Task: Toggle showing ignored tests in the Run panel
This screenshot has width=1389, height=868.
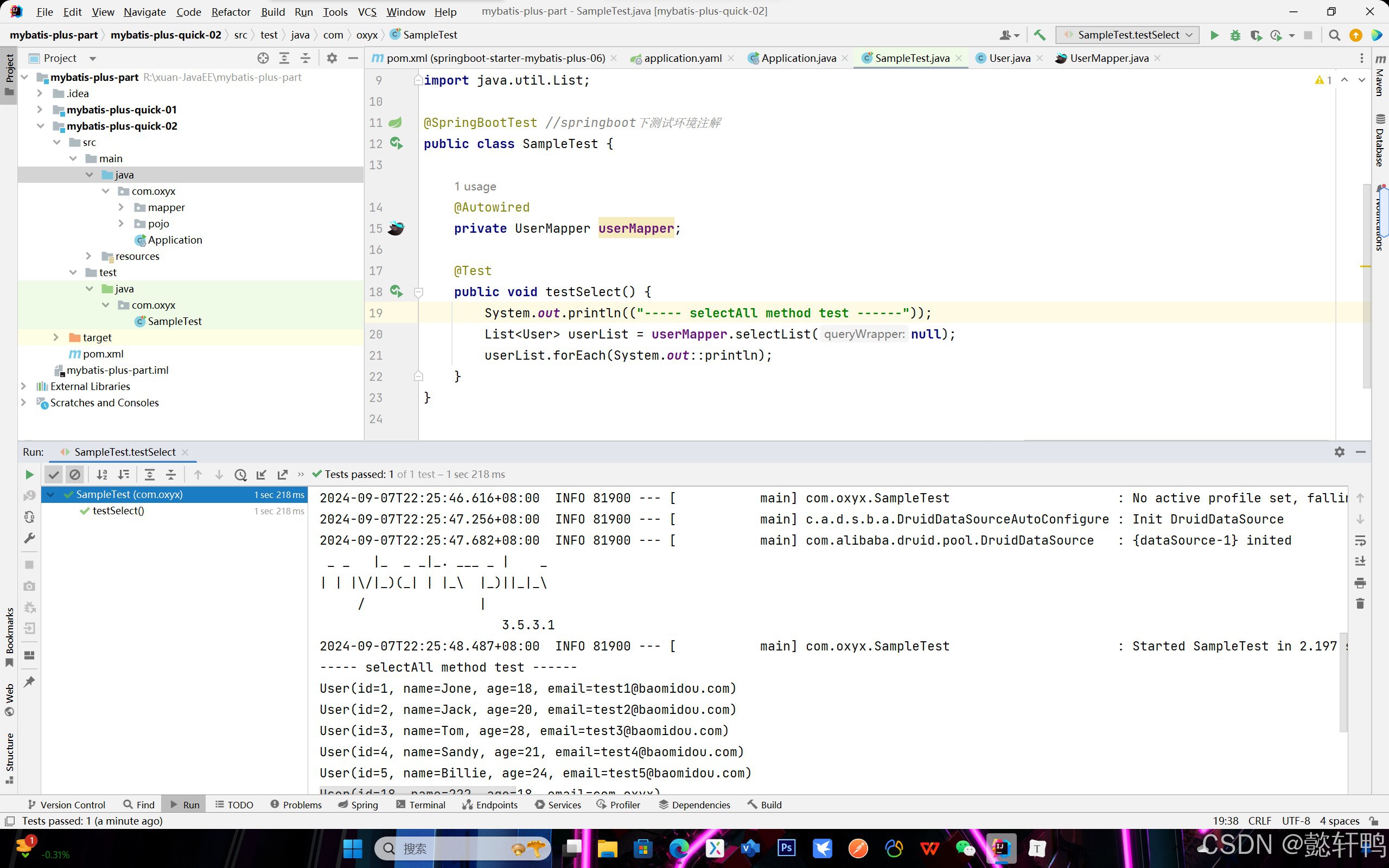Action: (75, 474)
